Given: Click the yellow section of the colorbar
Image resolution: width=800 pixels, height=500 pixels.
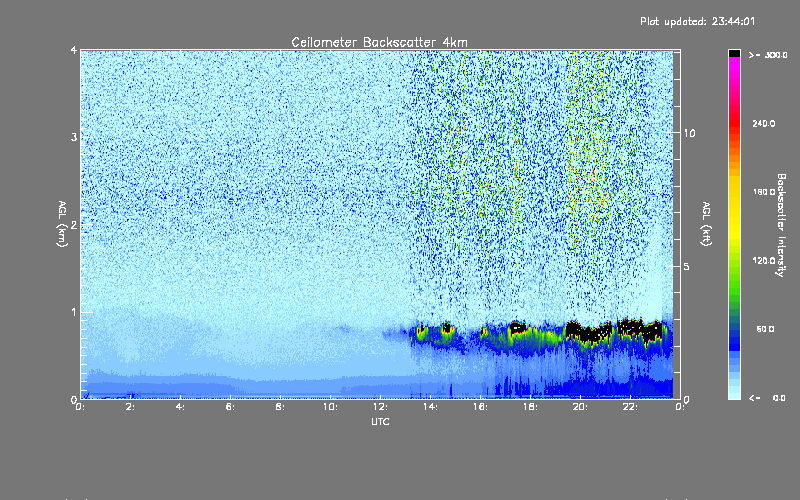Looking at the screenshot, I should coord(734,209).
